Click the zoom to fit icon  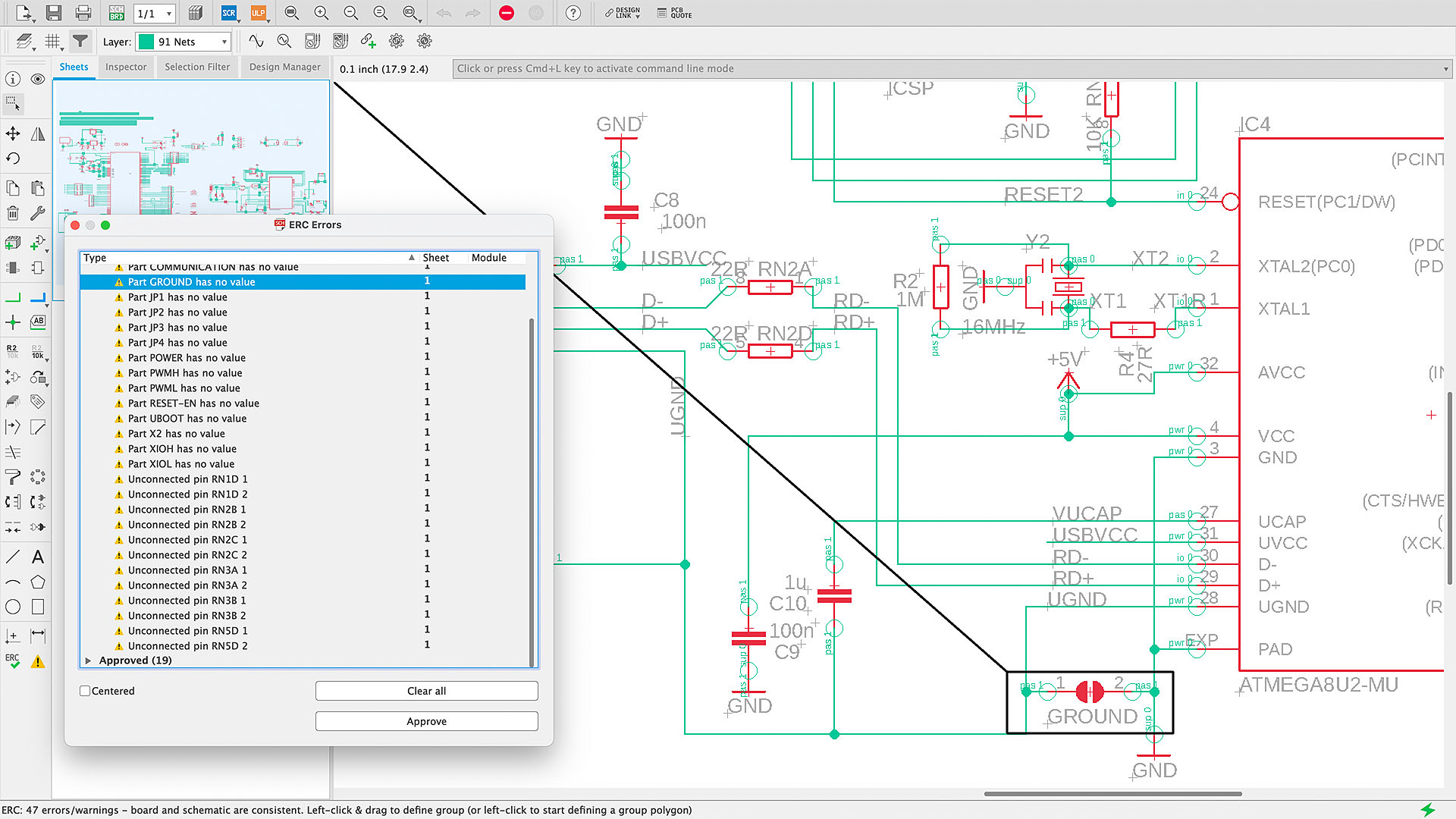tap(292, 13)
